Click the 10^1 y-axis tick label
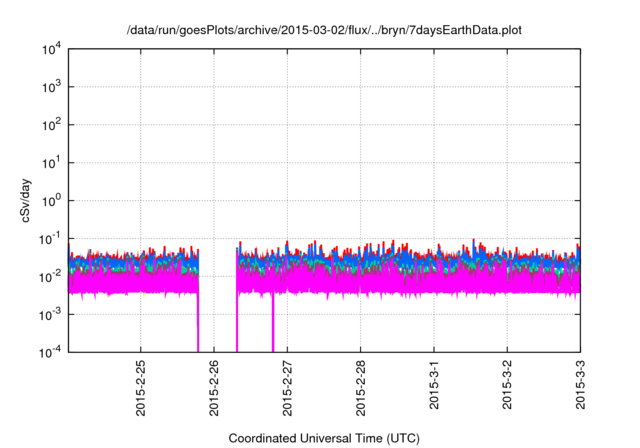 coord(52,163)
